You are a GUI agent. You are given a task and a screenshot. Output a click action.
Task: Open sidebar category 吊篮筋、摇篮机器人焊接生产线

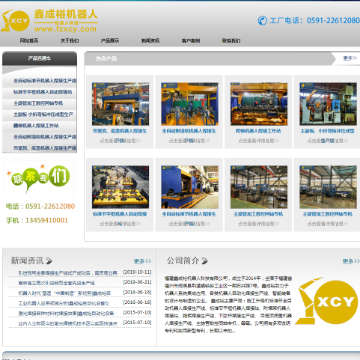point(44,148)
